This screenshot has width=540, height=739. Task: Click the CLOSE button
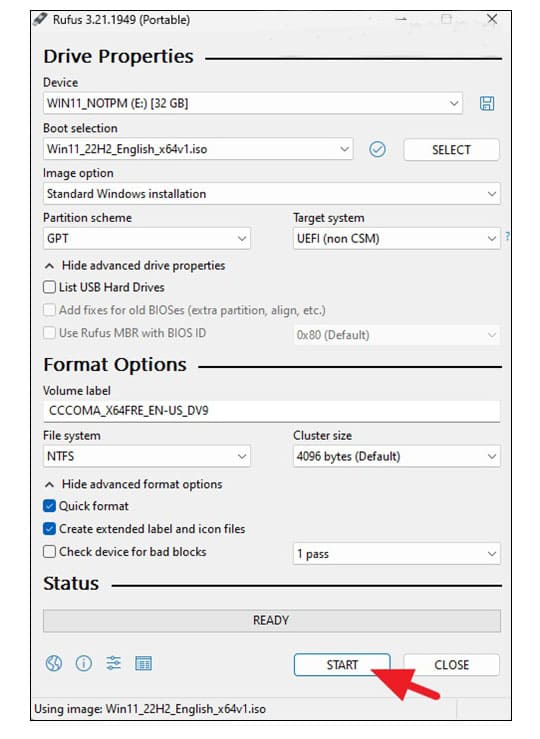pos(451,665)
